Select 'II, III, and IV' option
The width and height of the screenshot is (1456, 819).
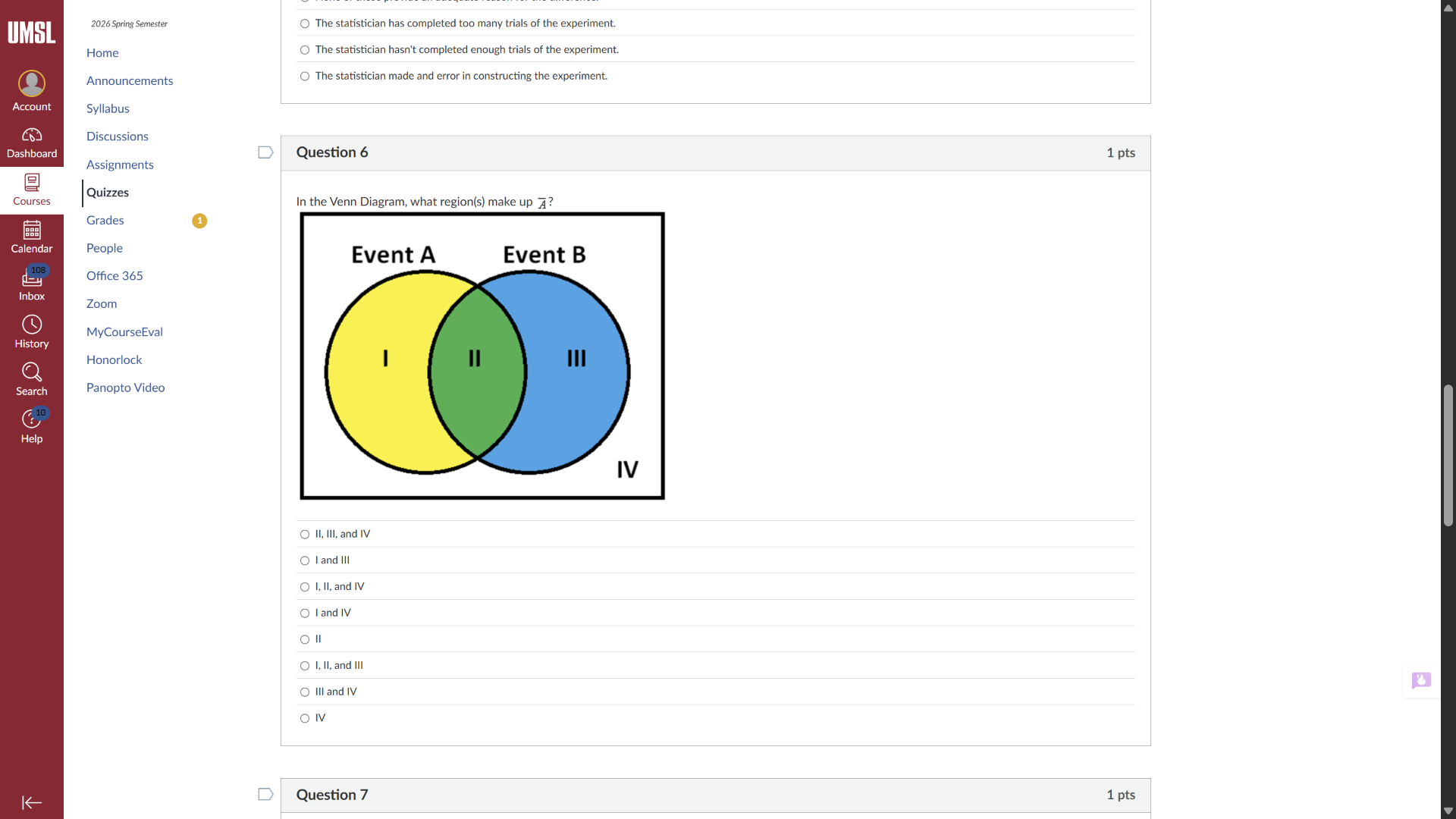coord(304,534)
